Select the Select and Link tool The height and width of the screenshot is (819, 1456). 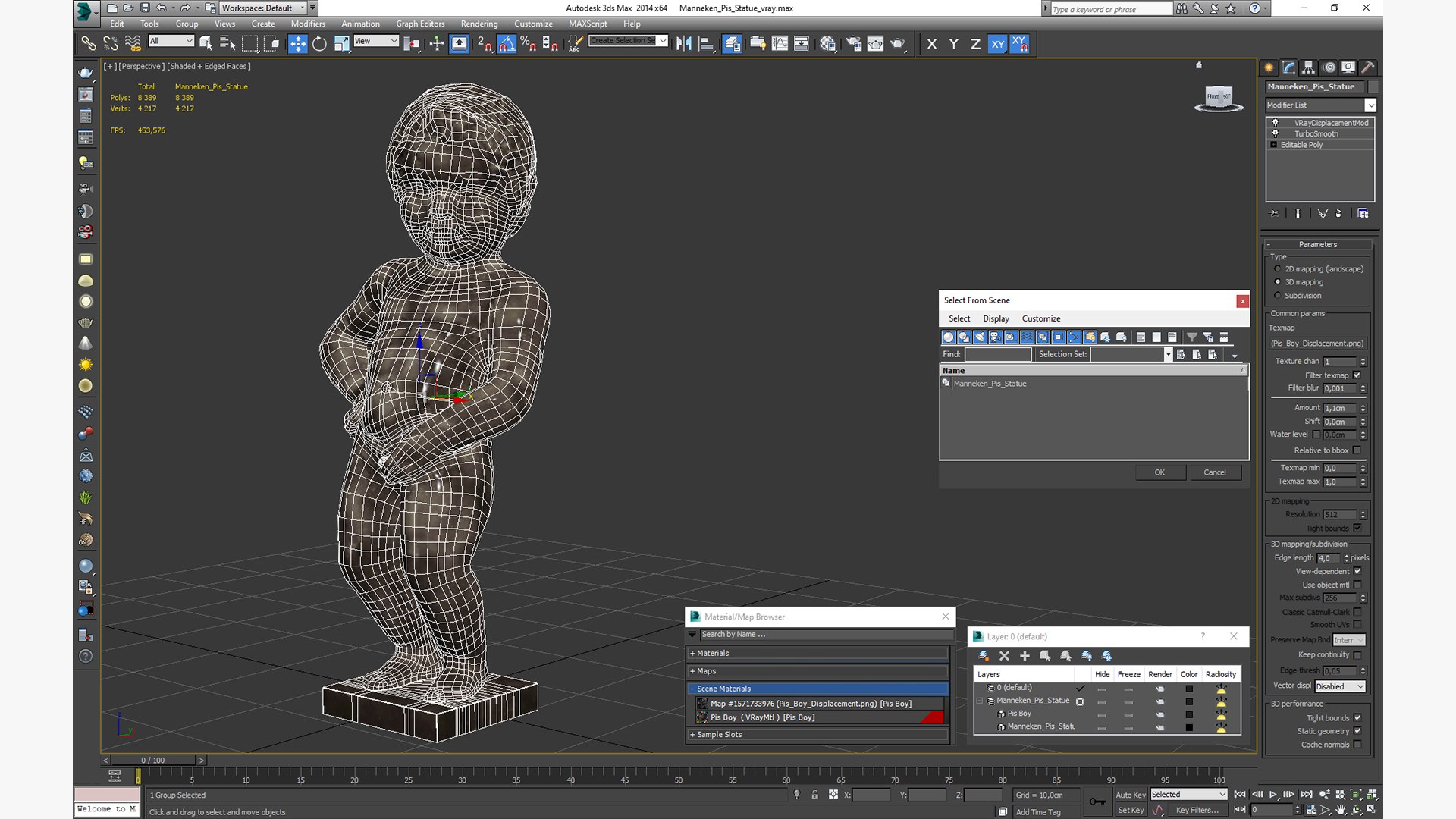point(89,44)
